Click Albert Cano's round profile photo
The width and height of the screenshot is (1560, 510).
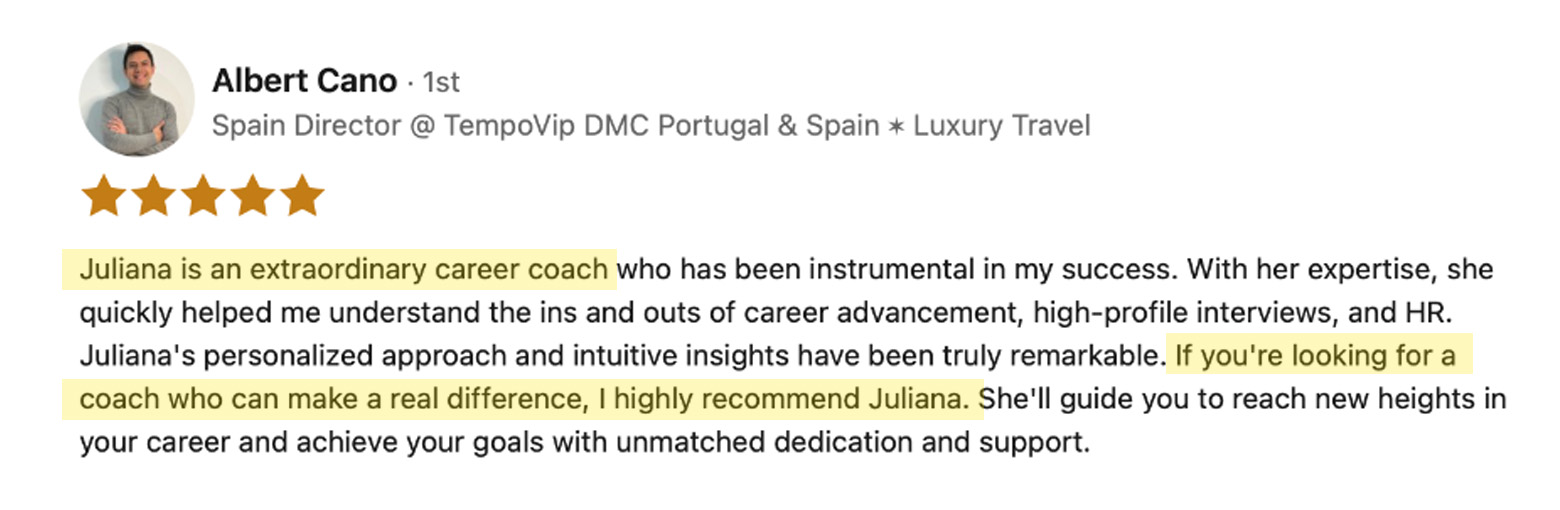tap(137, 99)
